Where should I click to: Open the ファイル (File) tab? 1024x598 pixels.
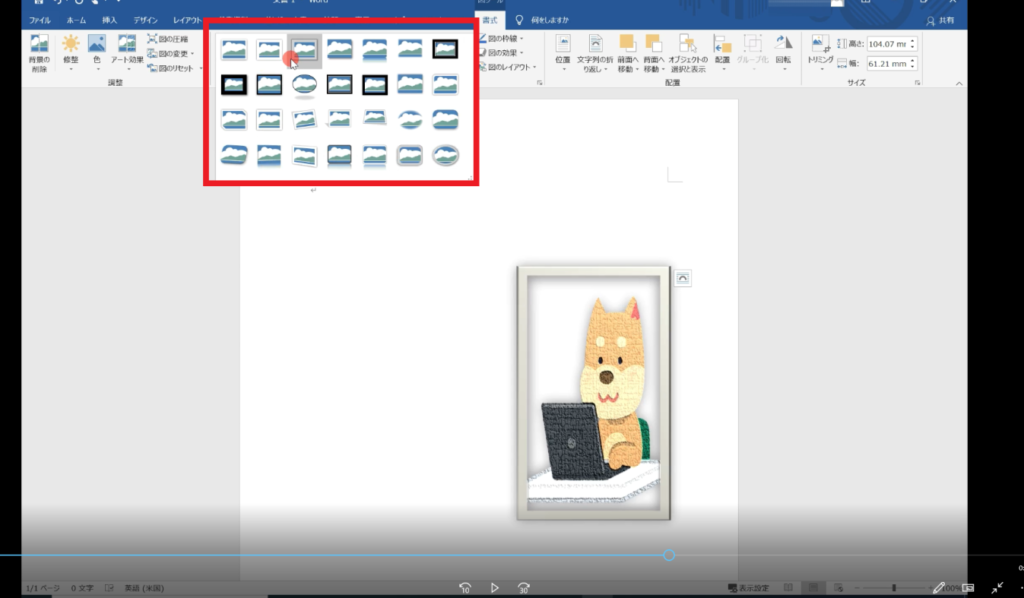pos(40,20)
